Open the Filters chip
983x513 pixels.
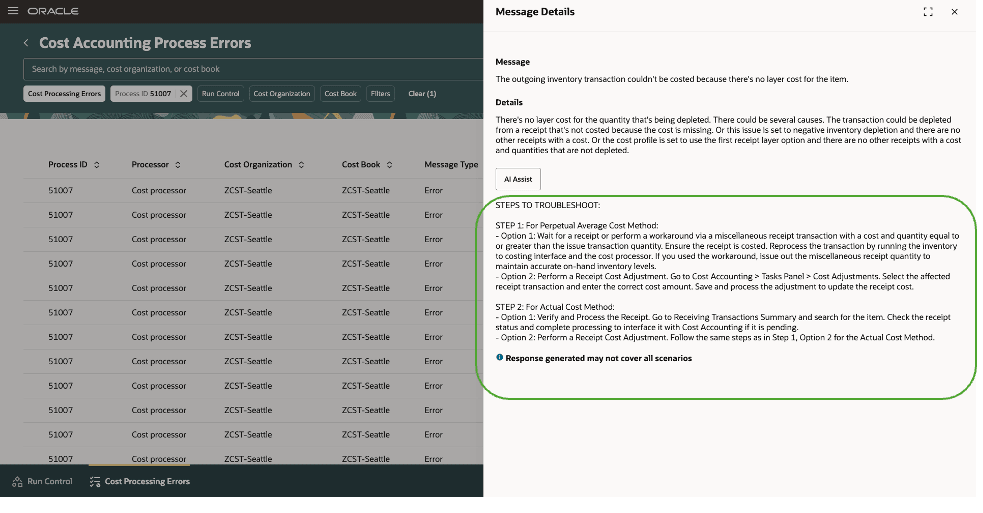pos(381,93)
